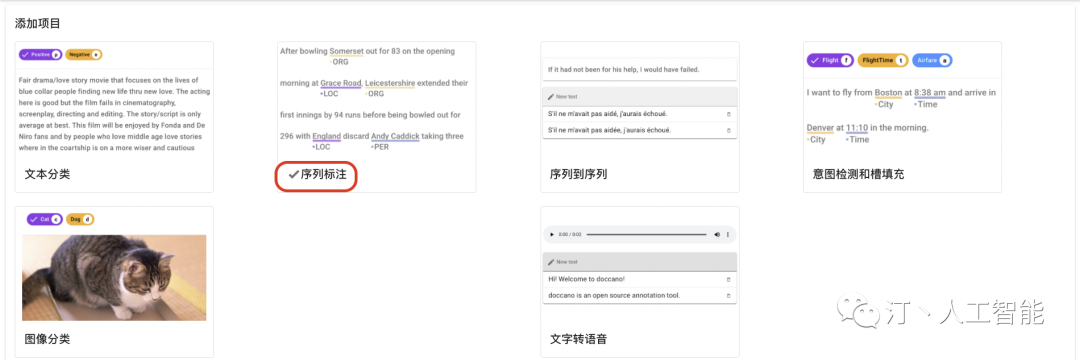The image size is (1080, 360).
Task: Play the audio in the 文字转语音 card
Action: 551,235
